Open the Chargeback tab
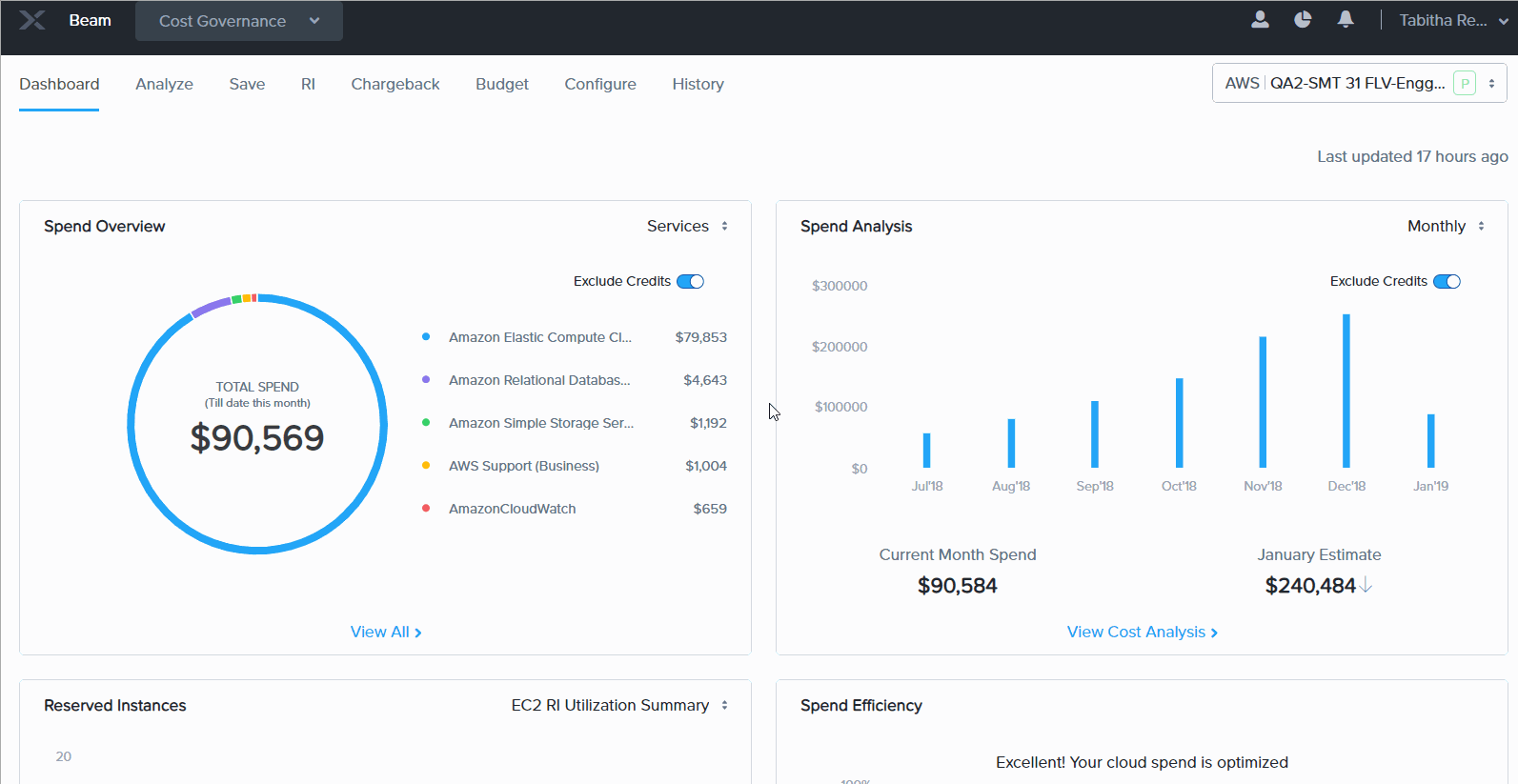Screen dimensions: 1518x784 point(395,84)
